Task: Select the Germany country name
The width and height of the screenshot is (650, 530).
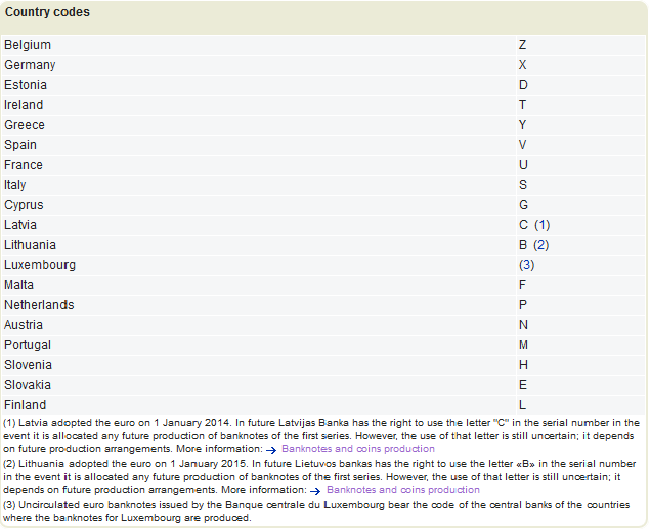Action: 29,65
